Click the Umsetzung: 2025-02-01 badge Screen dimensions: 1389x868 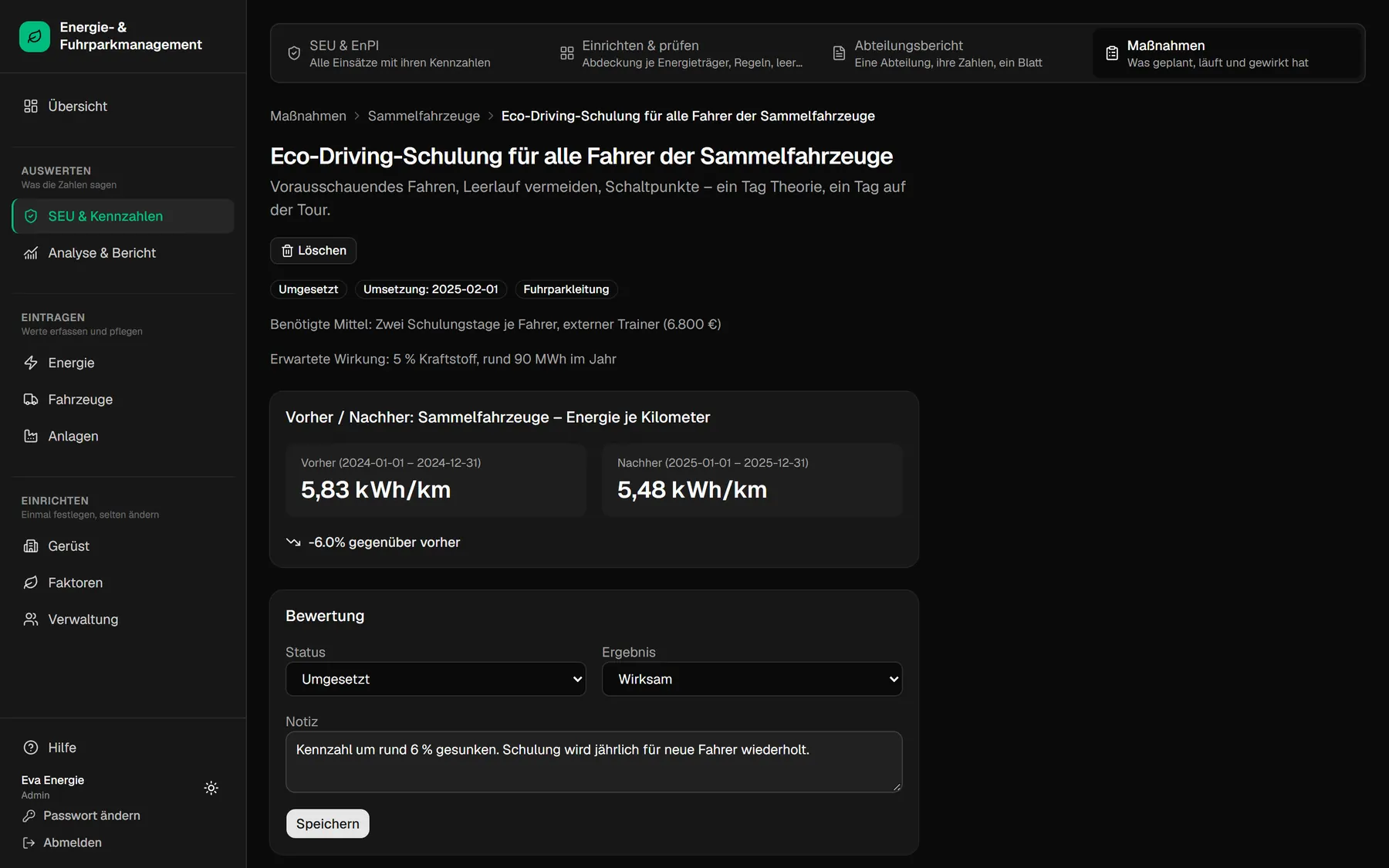click(431, 289)
